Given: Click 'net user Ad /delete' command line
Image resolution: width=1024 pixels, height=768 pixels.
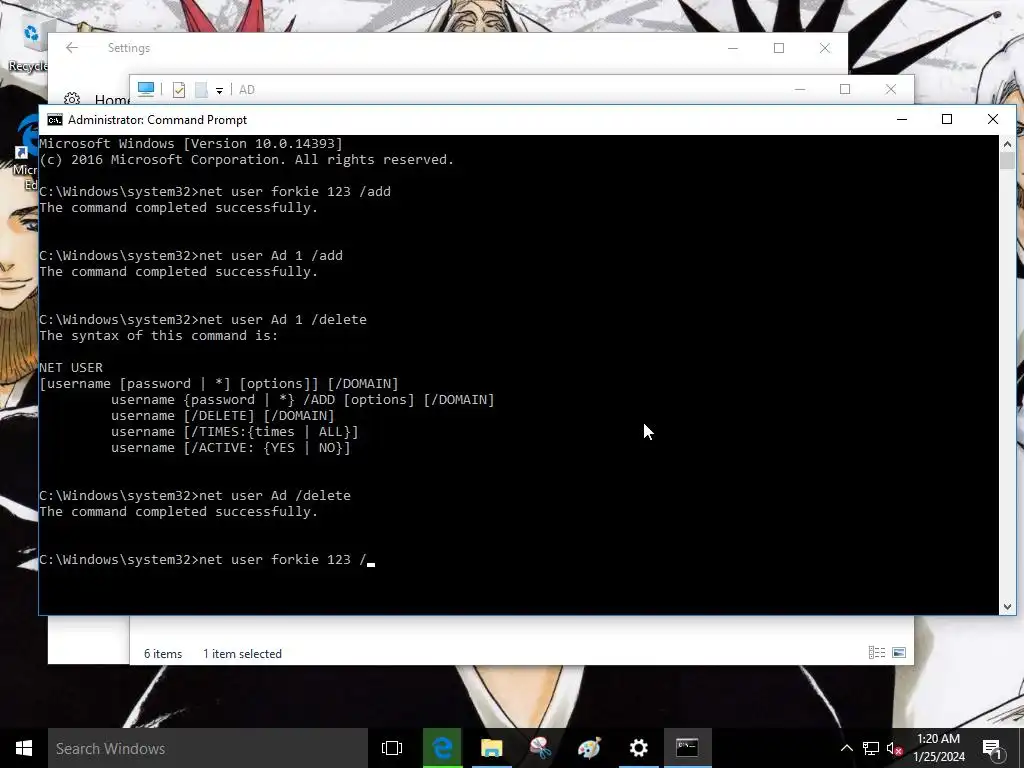Looking at the screenshot, I should 195,496.
